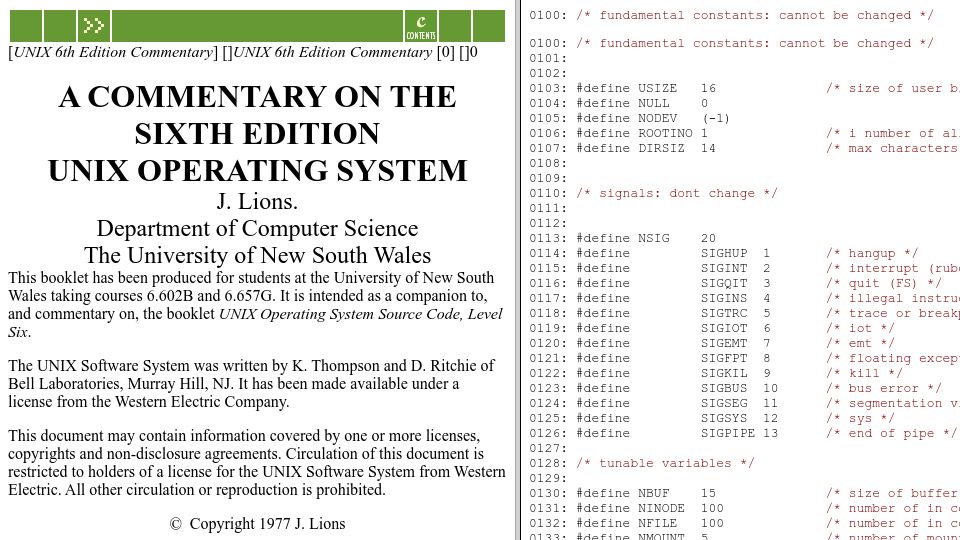Click line 0121 defining SIGFPT
The width and height of the screenshot is (960, 540).
pos(744,358)
